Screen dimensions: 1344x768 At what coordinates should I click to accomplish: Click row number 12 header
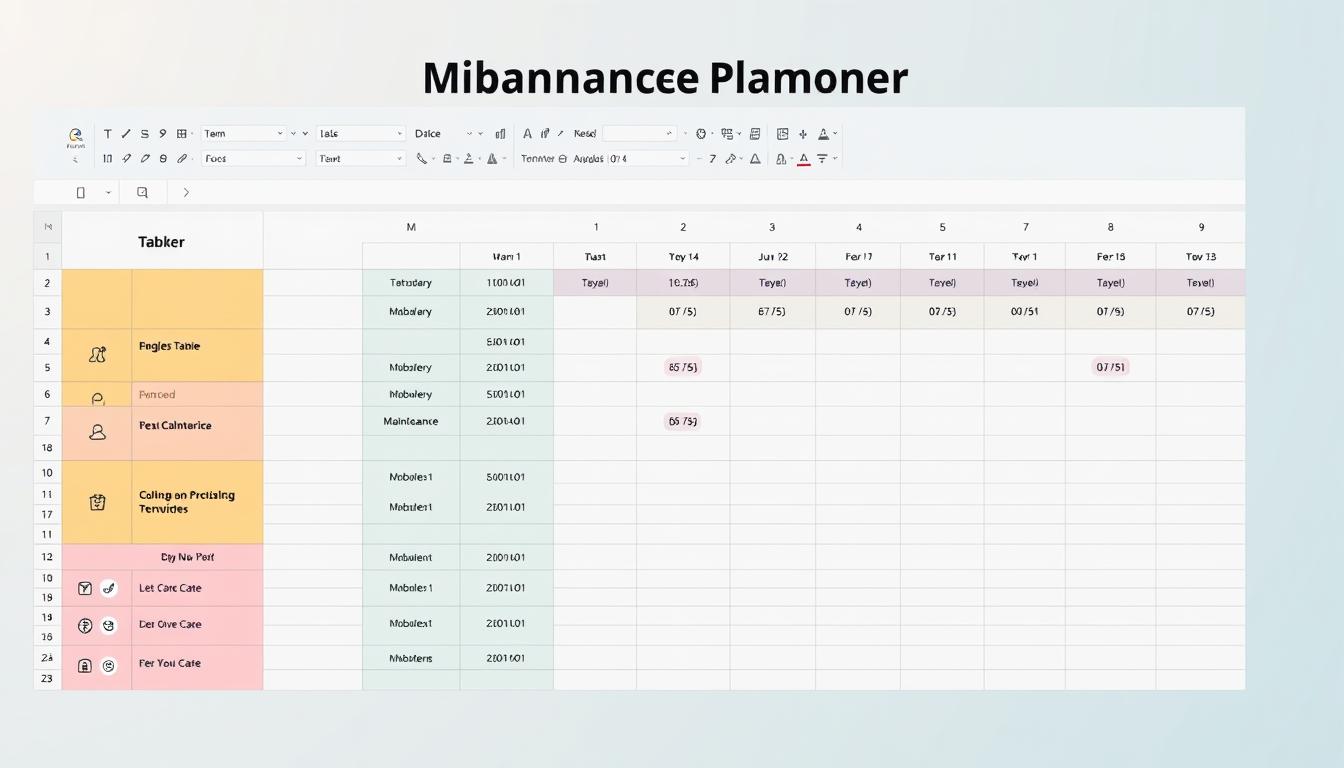coord(47,557)
